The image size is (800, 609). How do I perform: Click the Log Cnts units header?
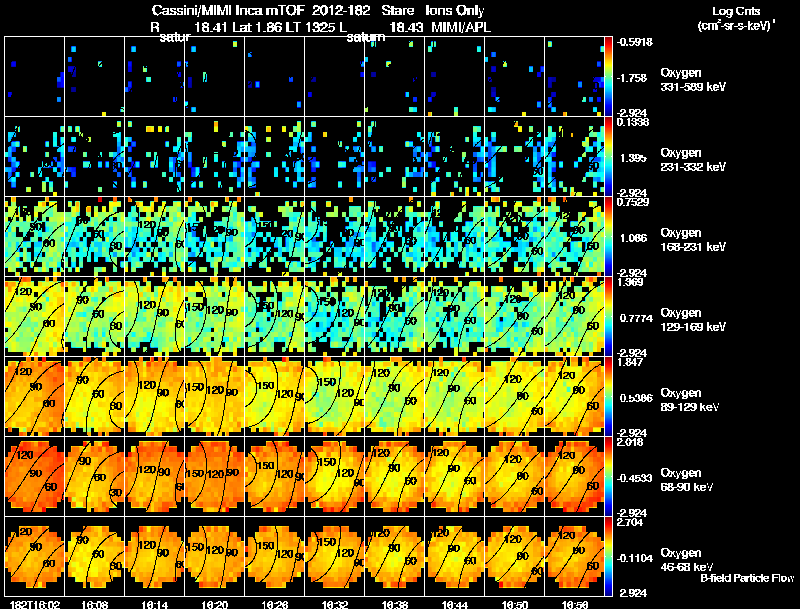(736, 18)
